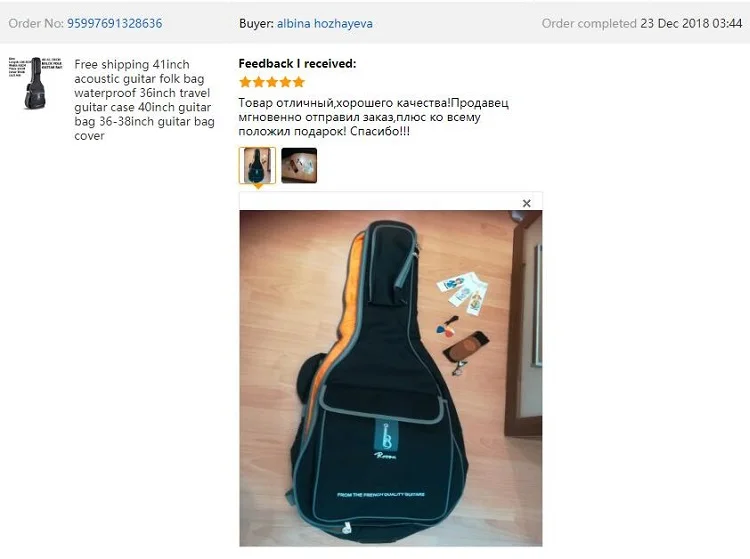Click the guitar bag product thumbnail
This screenshot has height=559, width=750.
click(35, 83)
